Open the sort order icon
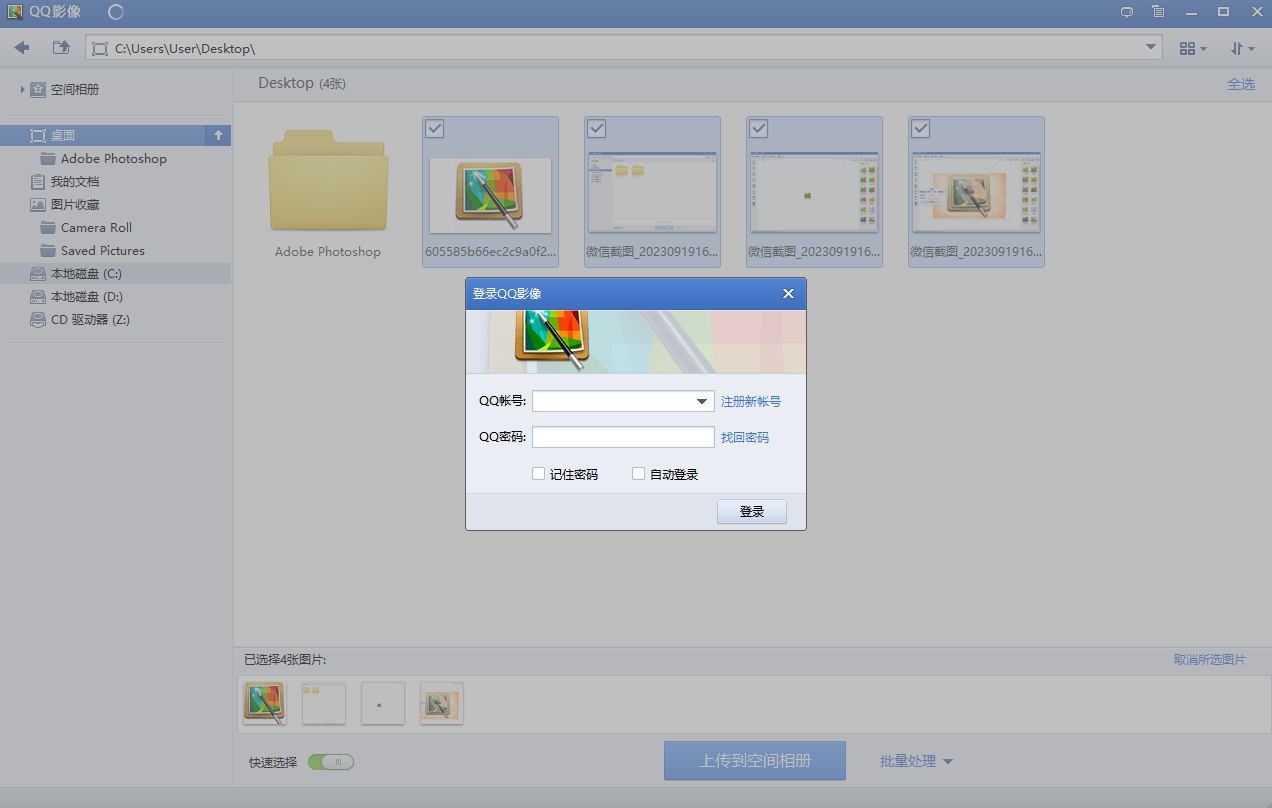Viewport: 1272px width, 808px height. 1243,48
